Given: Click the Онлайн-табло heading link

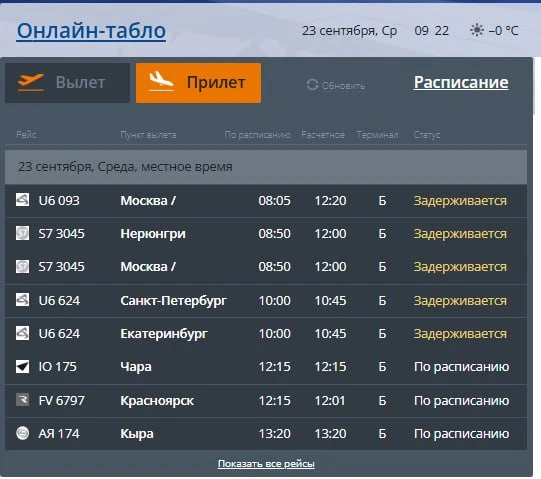Looking at the screenshot, I should pyautogui.click(x=91, y=31).
